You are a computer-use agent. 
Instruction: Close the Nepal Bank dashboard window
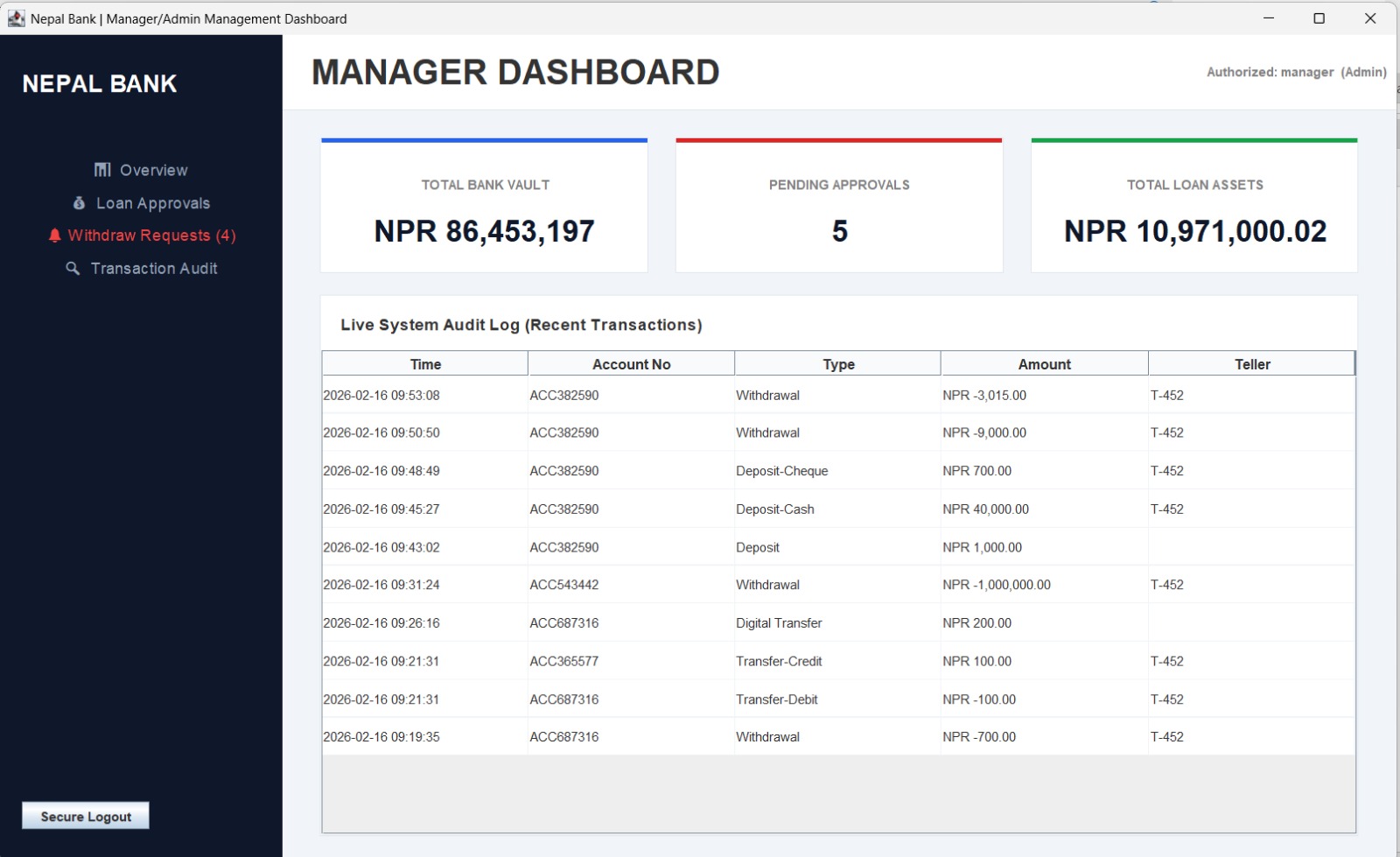tap(1370, 18)
